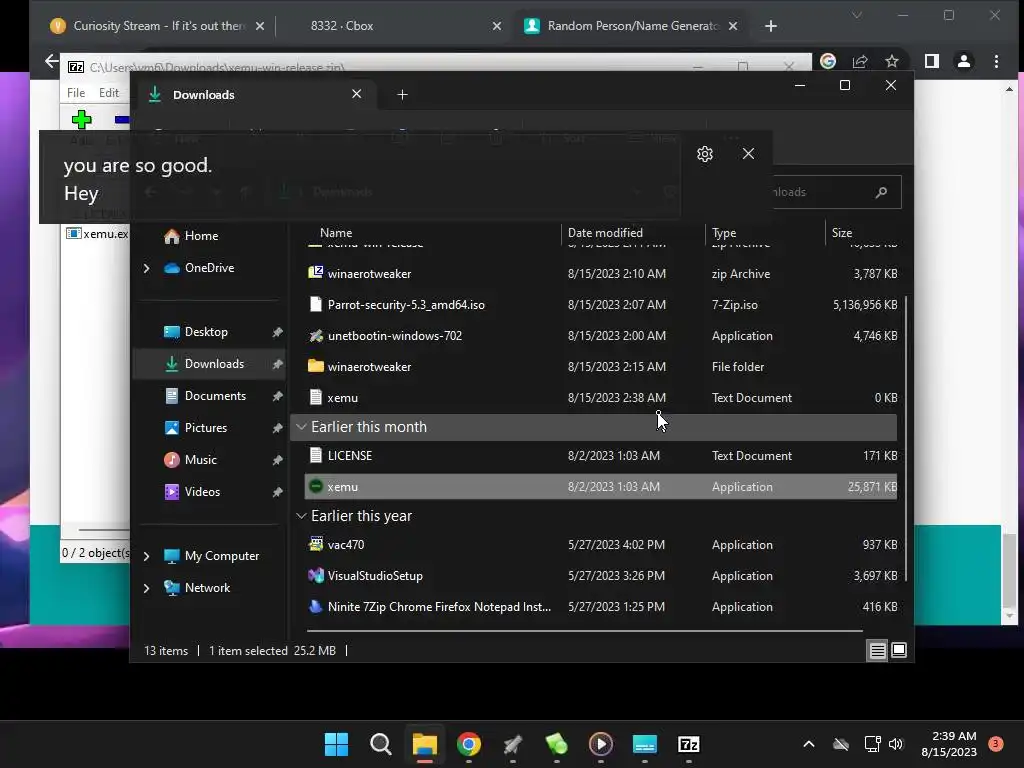Open 7-Zip from taskbar
The height and width of the screenshot is (768, 1024).
[x=688, y=744]
